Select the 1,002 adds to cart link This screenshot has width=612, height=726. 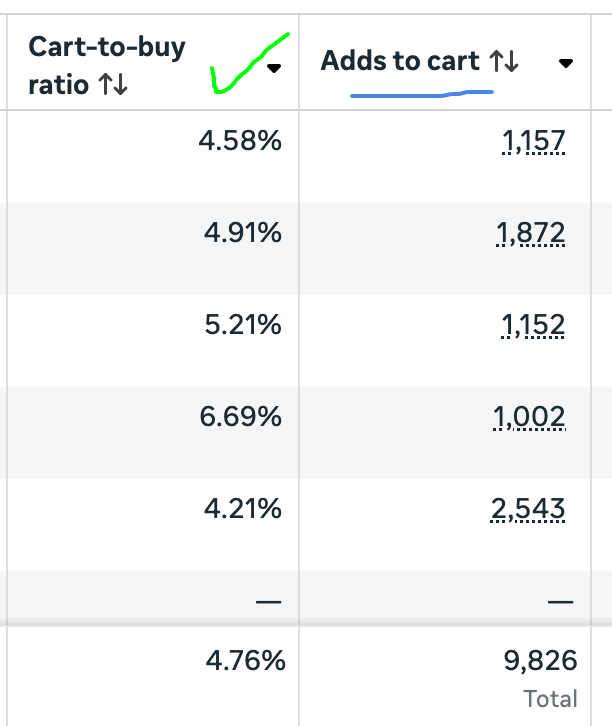pos(530,418)
